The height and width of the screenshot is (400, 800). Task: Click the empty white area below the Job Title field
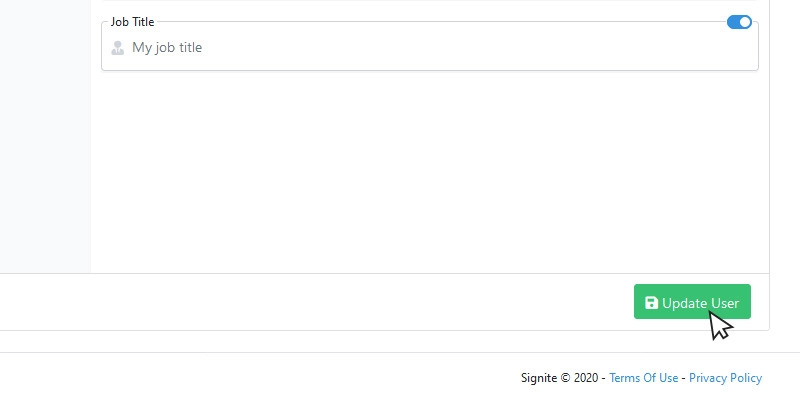[x=430, y=171]
